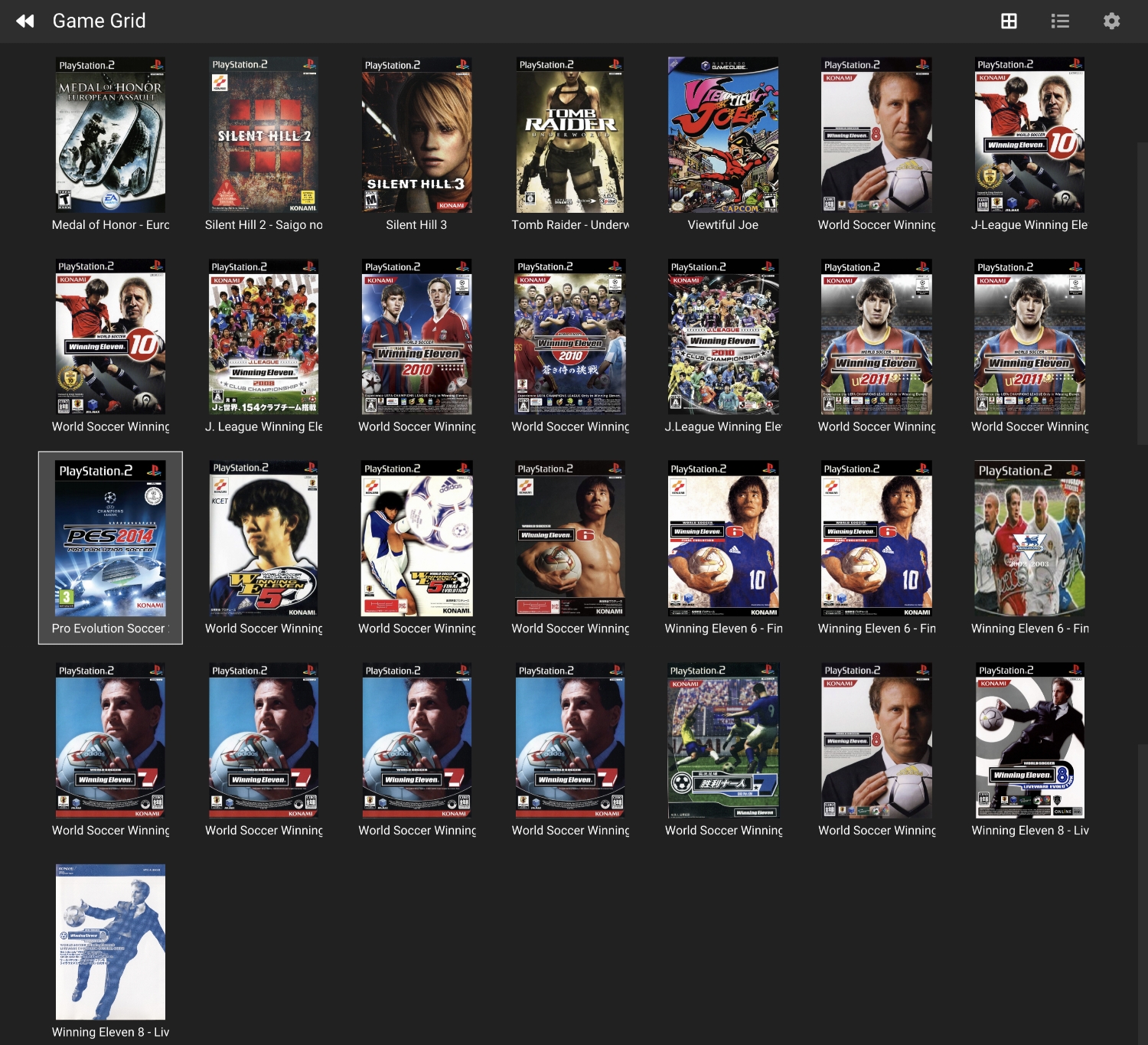The image size is (1148, 1045).
Task: Open J.League Winning Eleven 2010 Club Championship
Action: (723, 337)
